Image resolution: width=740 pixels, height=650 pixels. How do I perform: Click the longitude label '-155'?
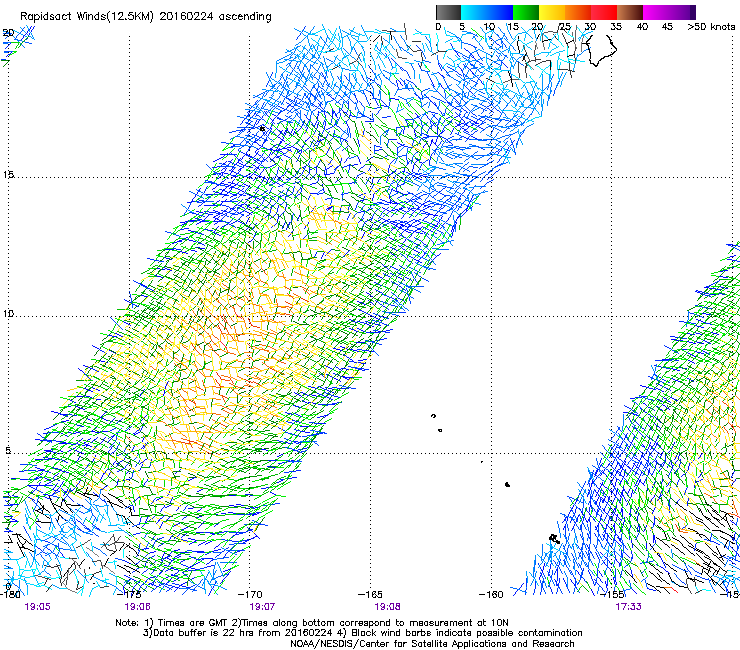tap(612, 594)
